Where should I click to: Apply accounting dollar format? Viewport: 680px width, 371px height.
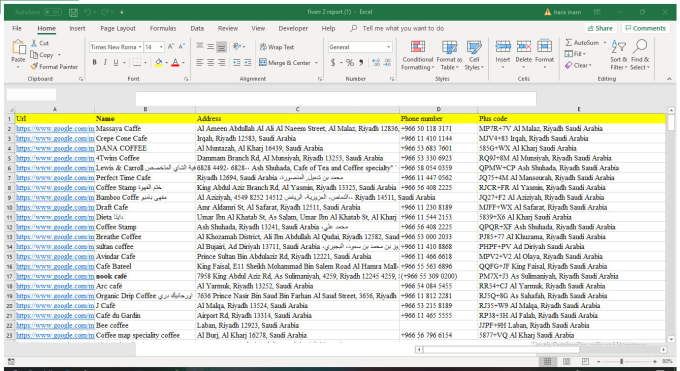click(333, 62)
